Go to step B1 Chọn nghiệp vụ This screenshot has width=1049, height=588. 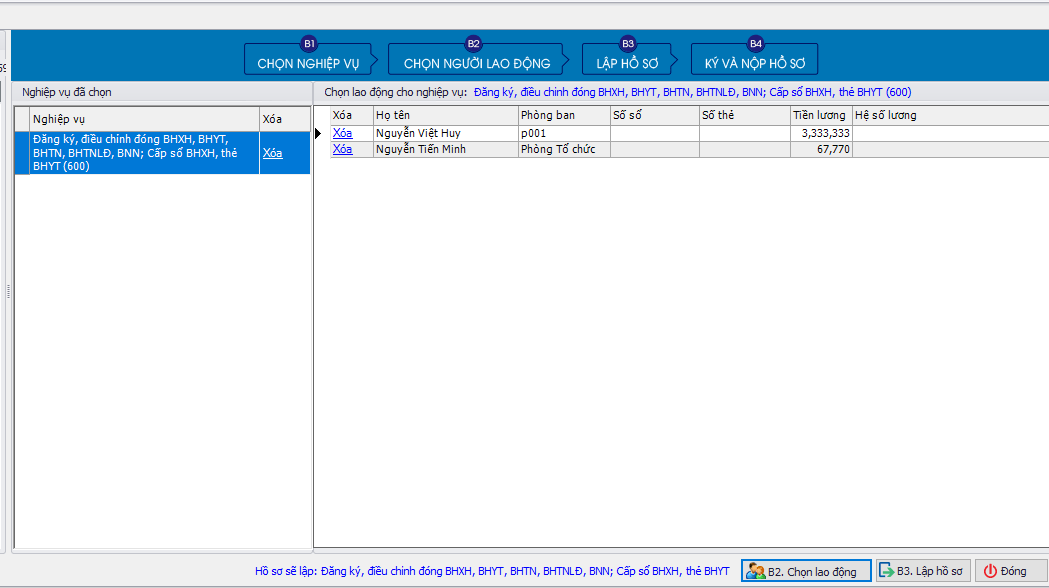pos(308,59)
